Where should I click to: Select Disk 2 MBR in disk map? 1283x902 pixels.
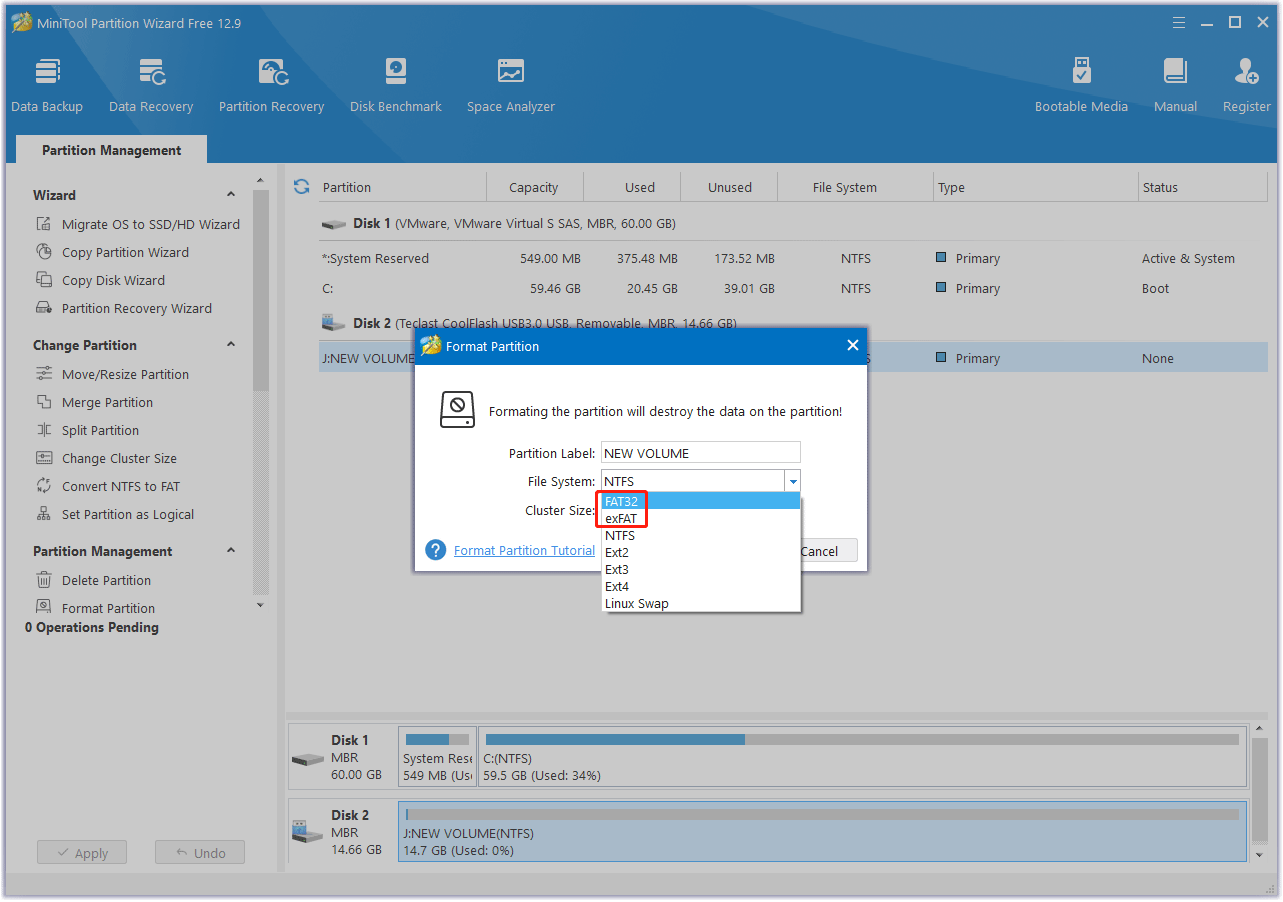343,832
